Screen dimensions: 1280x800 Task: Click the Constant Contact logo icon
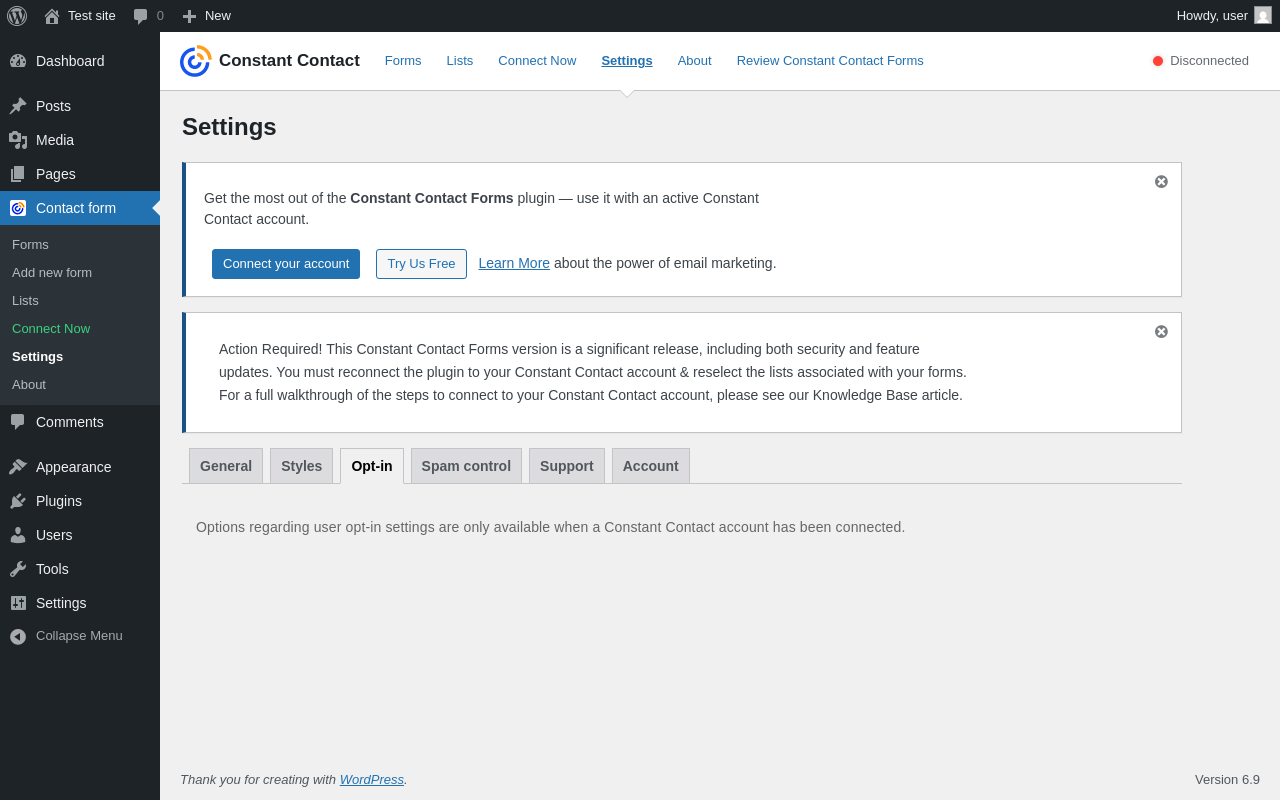(x=195, y=61)
